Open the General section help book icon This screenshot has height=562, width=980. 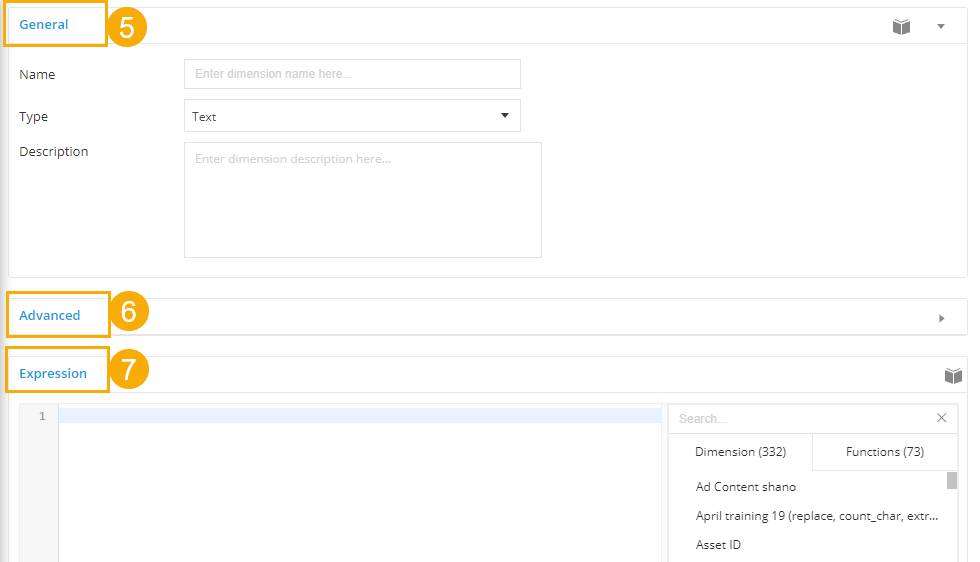901,26
